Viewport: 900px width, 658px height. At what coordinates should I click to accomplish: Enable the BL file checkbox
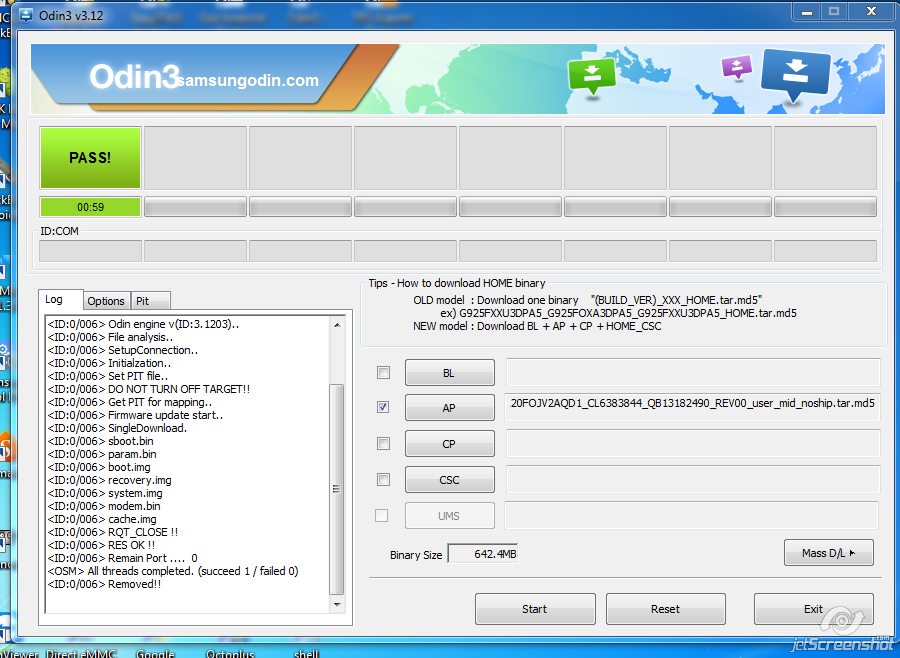point(383,373)
